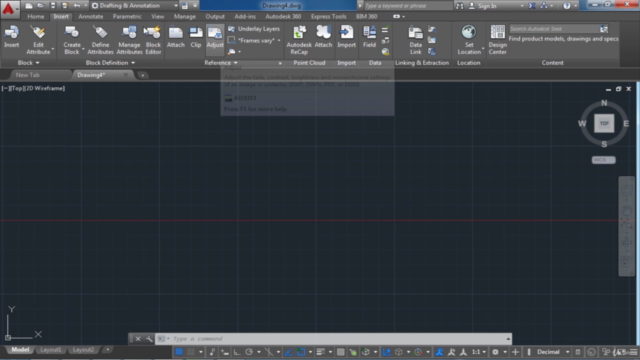Viewport: 640px width, 360px height.
Task: Select the Clip tool
Action: pos(196,37)
